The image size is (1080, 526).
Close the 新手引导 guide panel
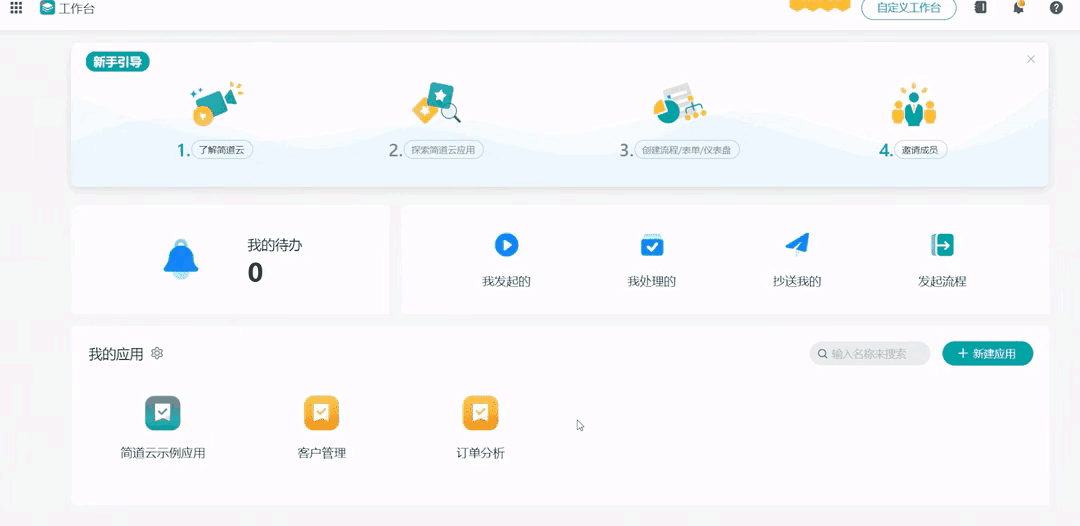coord(1030,60)
